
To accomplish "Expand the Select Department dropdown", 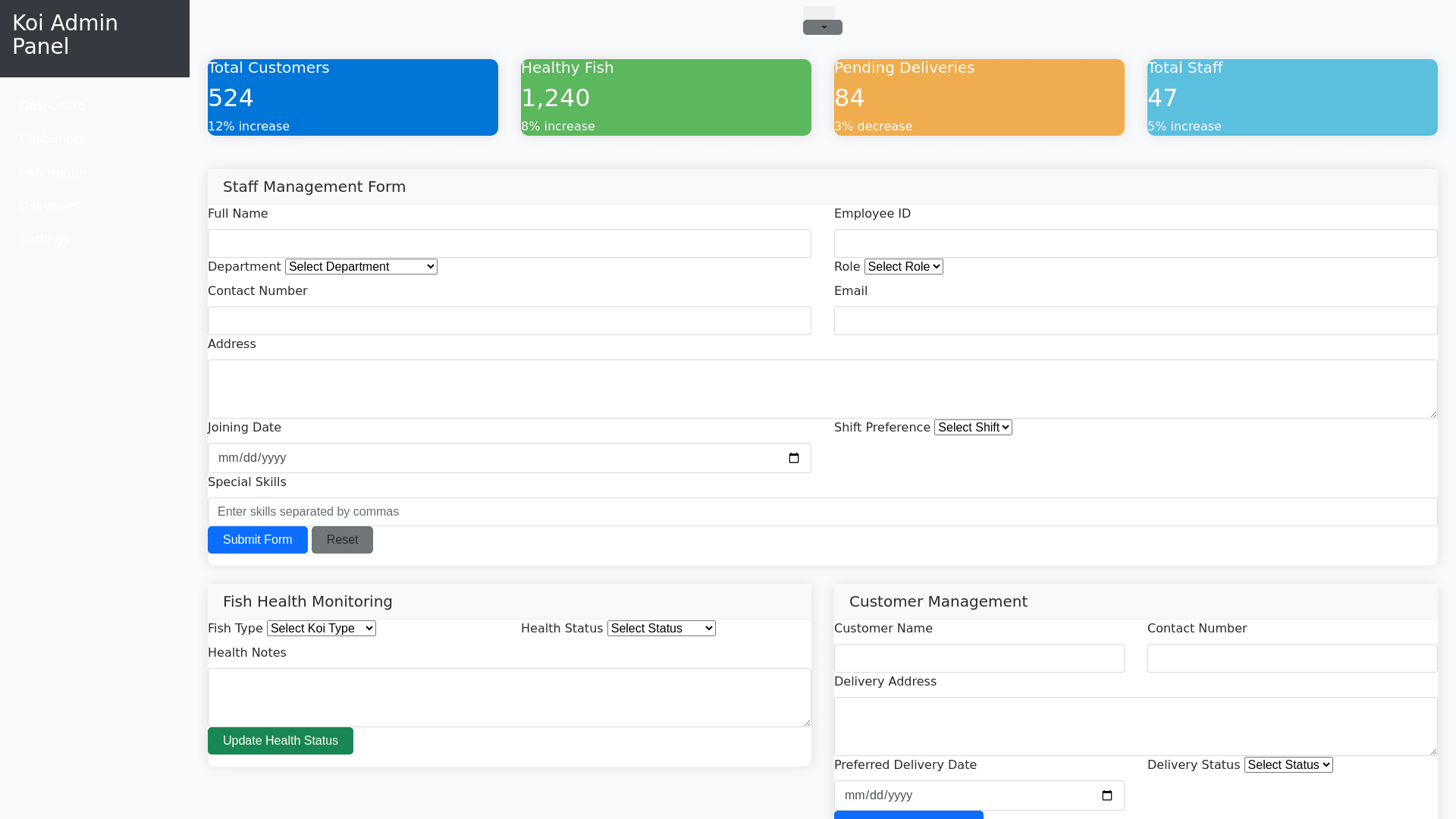I will (x=361, y=267).
